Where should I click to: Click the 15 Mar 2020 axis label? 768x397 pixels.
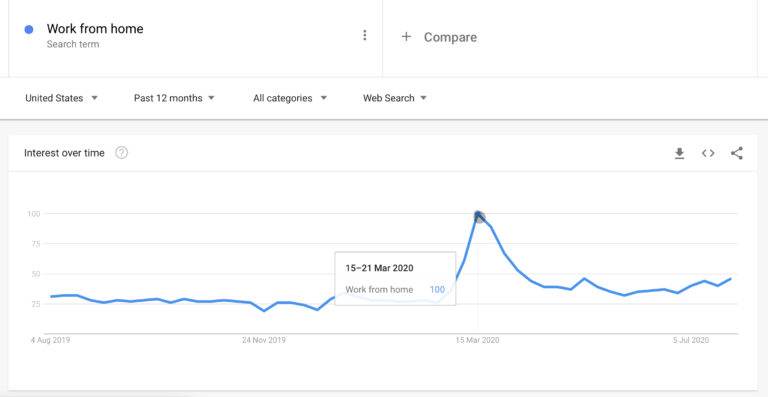point(478,340)
